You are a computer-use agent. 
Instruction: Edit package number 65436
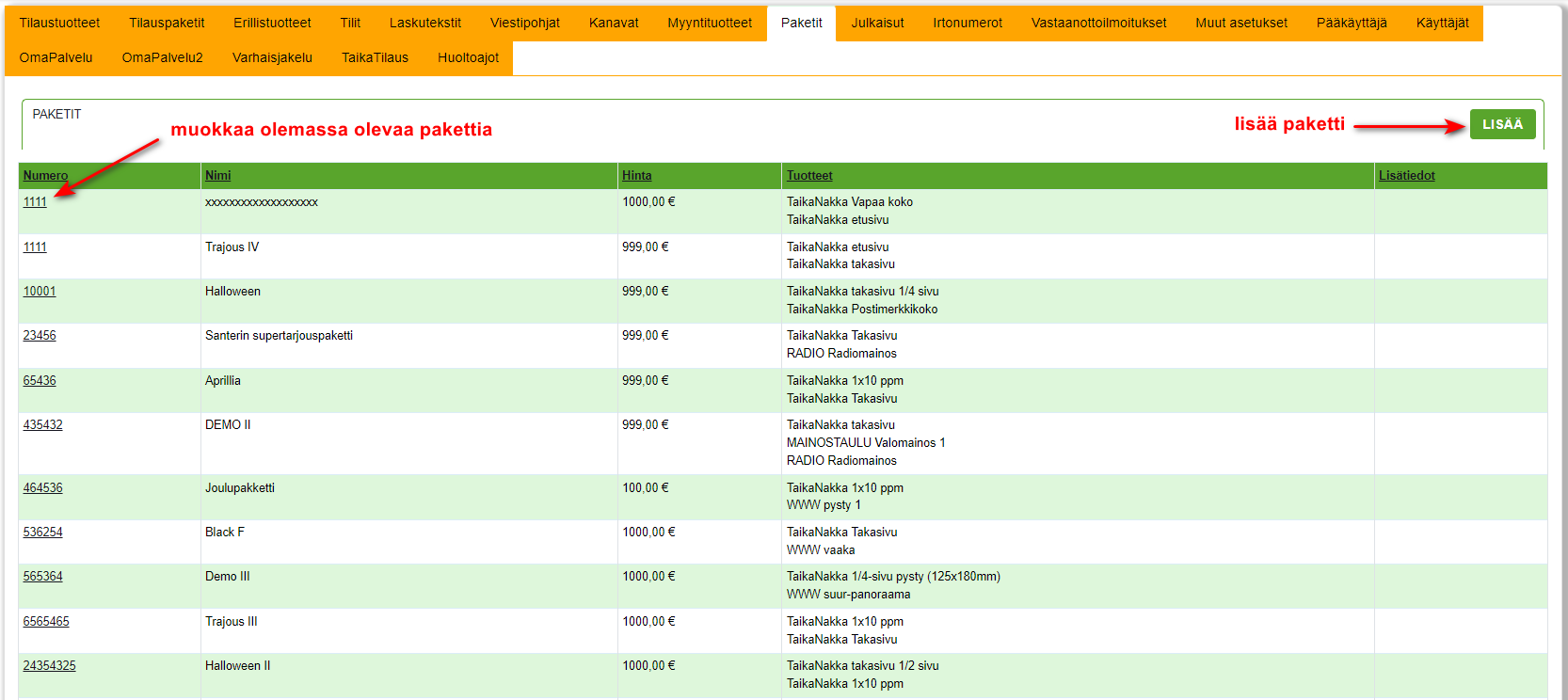40,381
